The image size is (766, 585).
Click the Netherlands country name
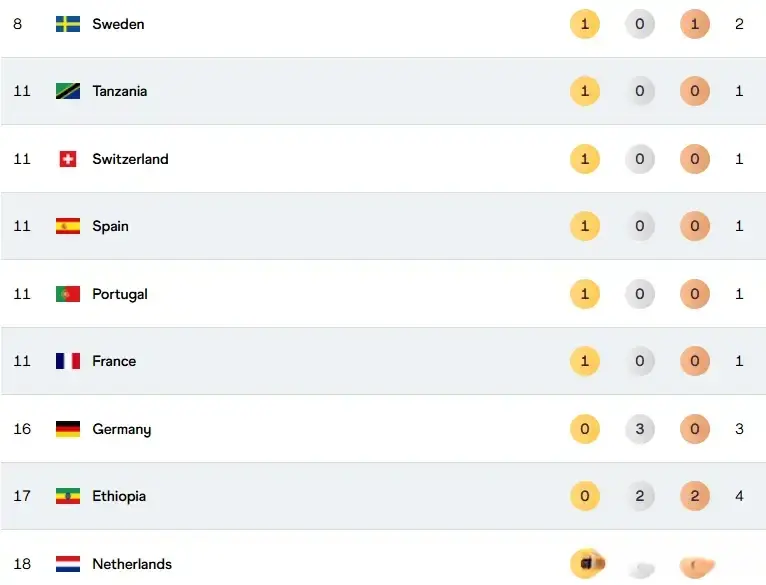click(x=132, y=564)
